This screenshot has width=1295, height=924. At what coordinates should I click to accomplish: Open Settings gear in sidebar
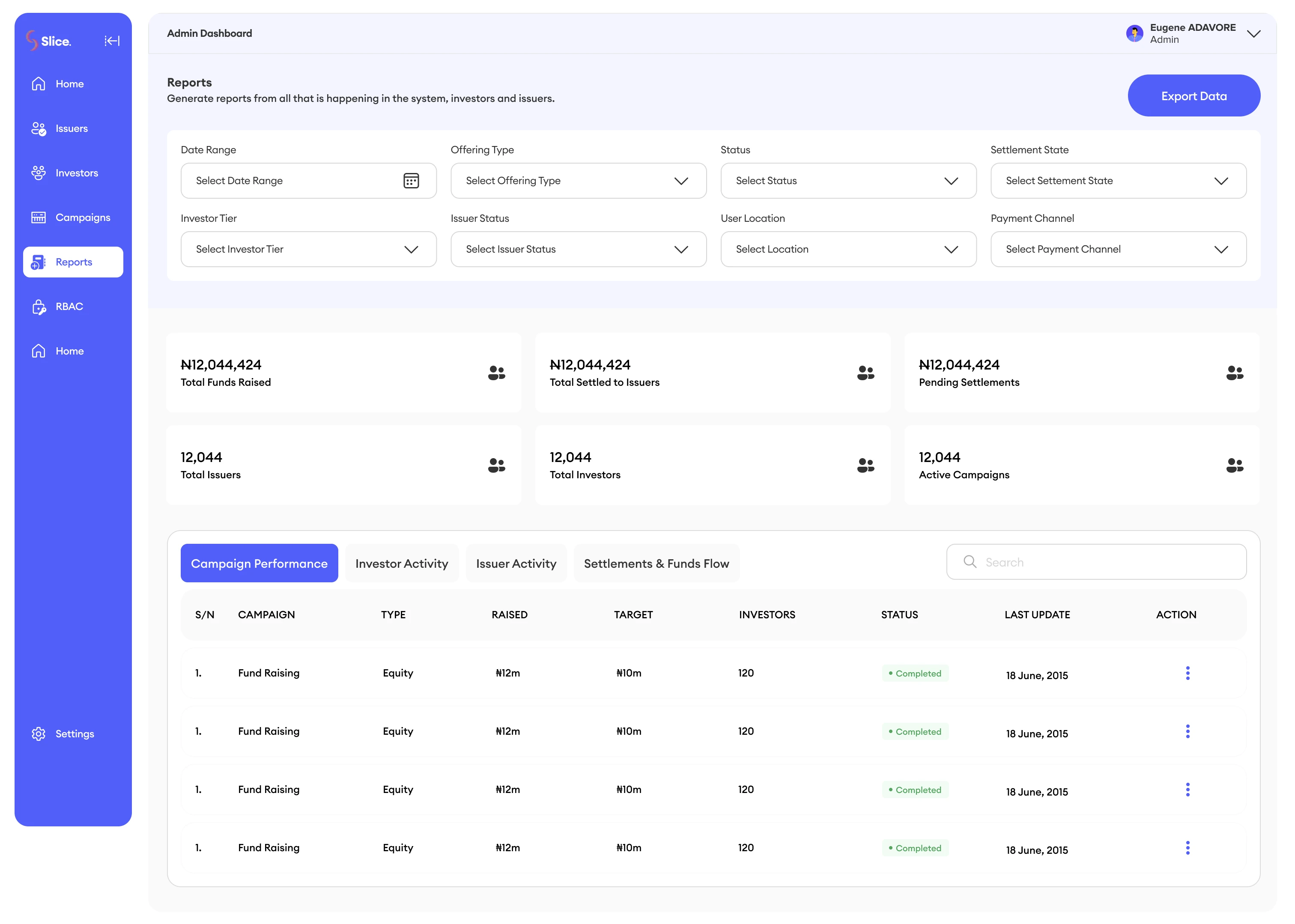coord(39,733)
